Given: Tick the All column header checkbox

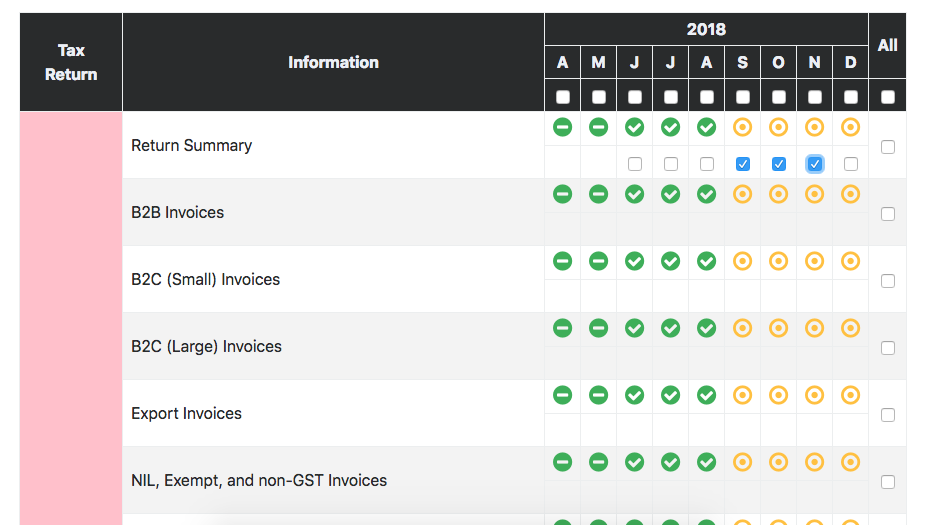Looking at the screenshot, I should (x=888, y=97).
